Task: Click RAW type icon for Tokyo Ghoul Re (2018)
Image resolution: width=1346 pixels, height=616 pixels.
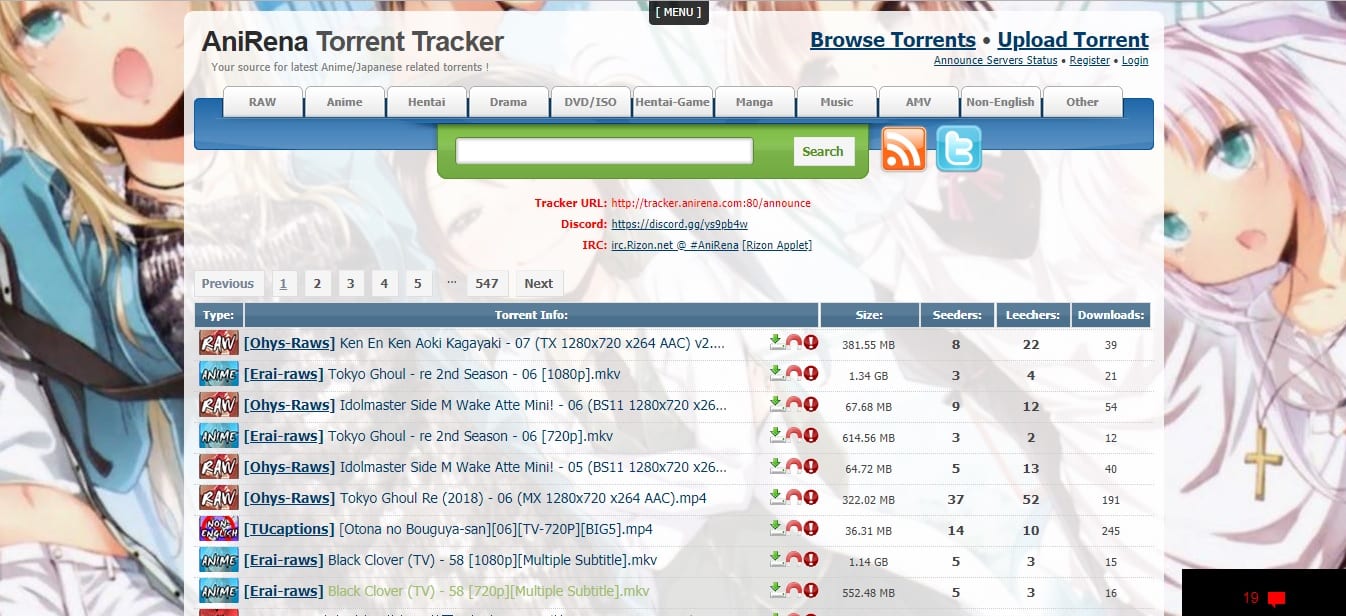Action: tap(218, 498)
